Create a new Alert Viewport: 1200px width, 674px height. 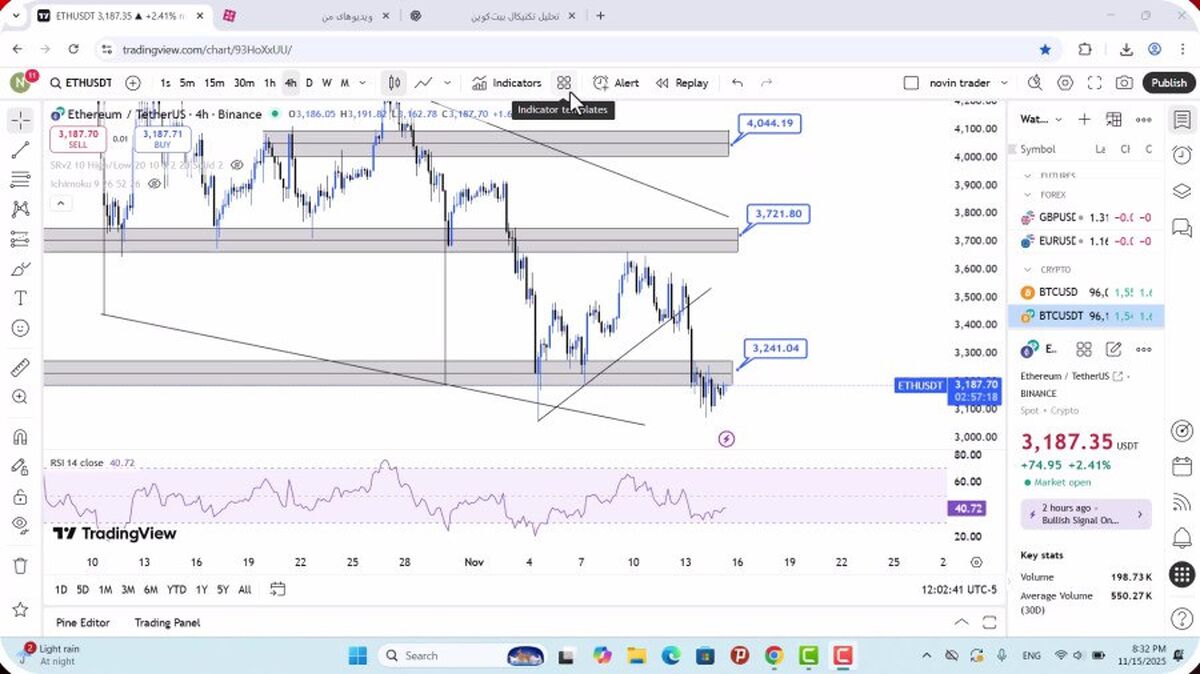(x=616, y=83)
